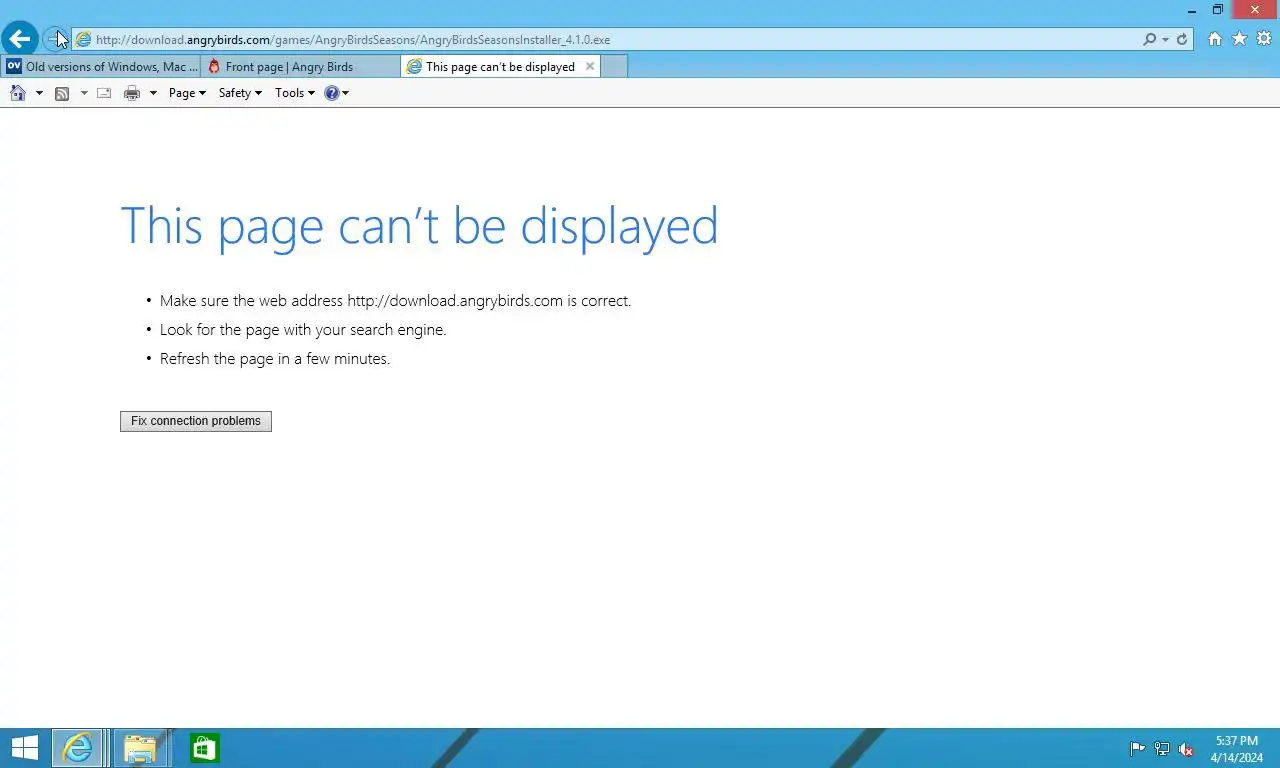This screenshot has width=1280, height=768.
Task: Open the Windows Start button
Action: click(x=24, y=748)
